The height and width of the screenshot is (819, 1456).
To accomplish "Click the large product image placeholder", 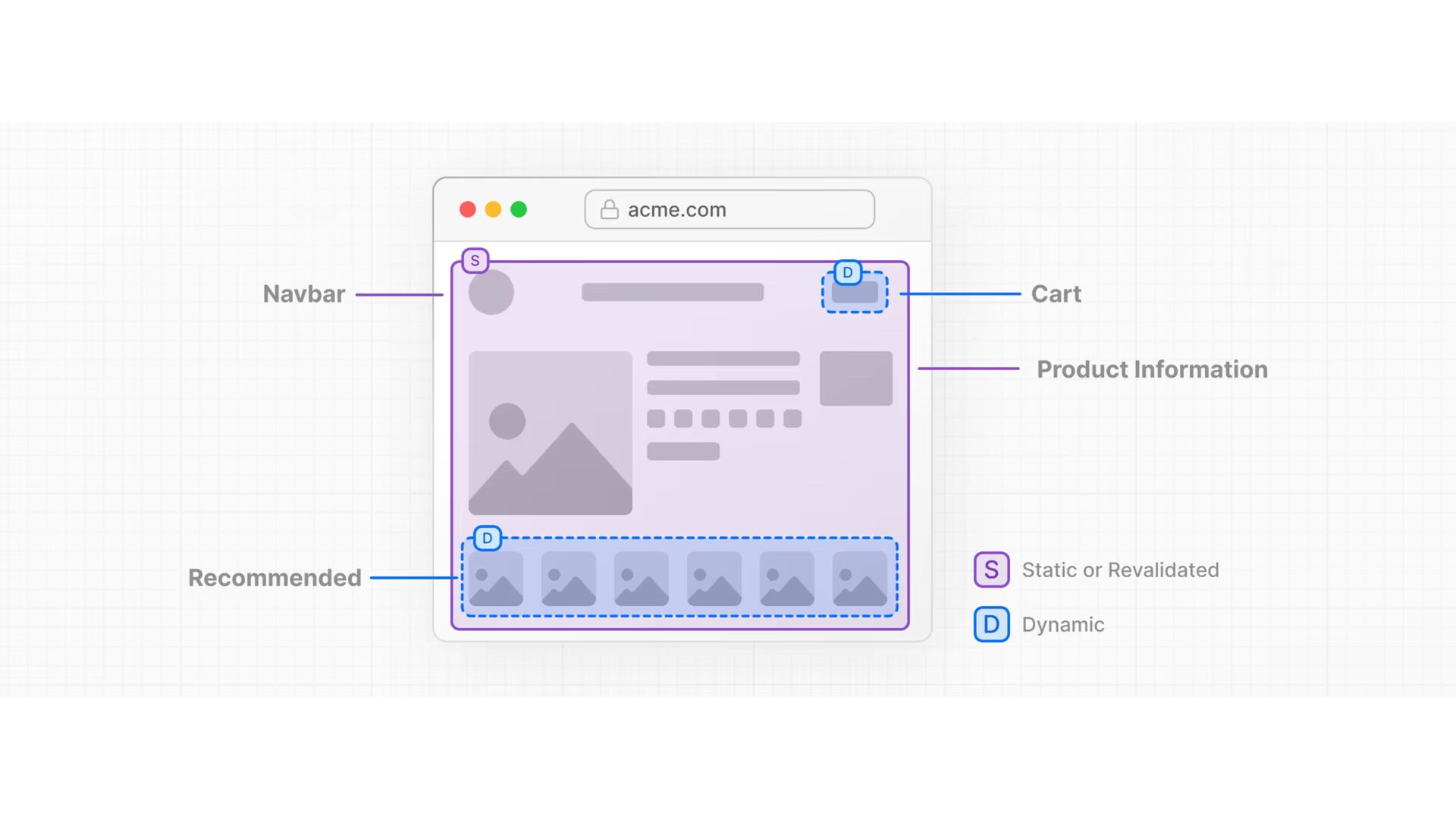I will tap(550, 433).
